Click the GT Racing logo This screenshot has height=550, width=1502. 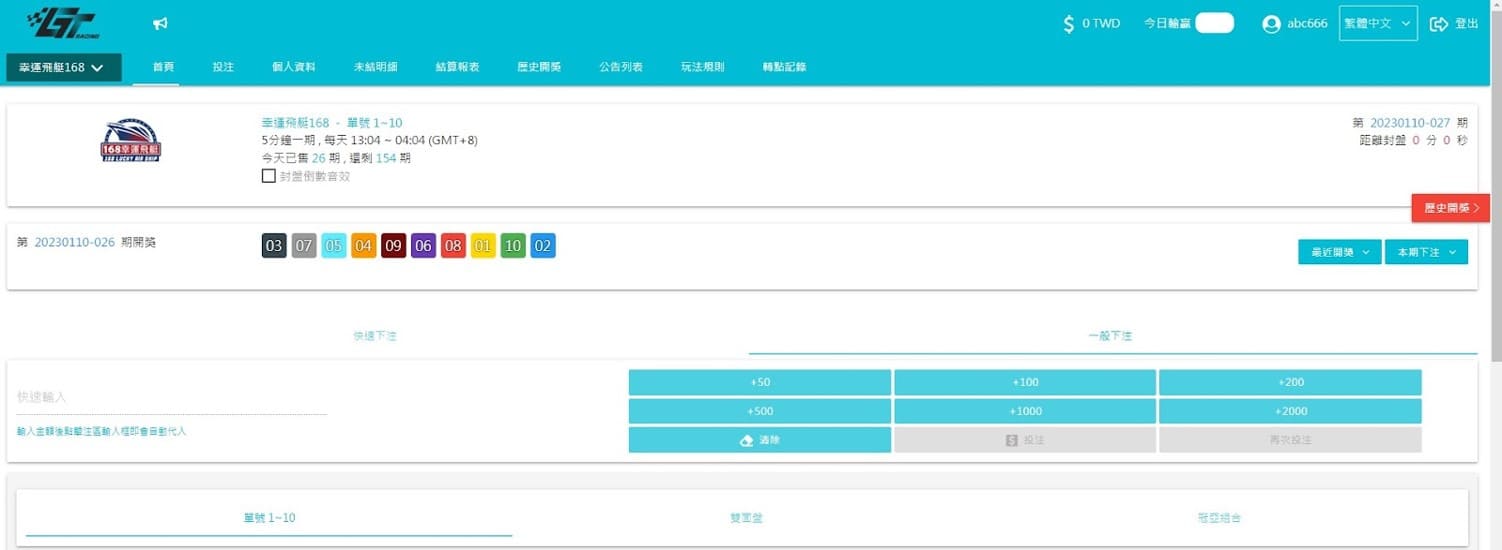(65, 22)
